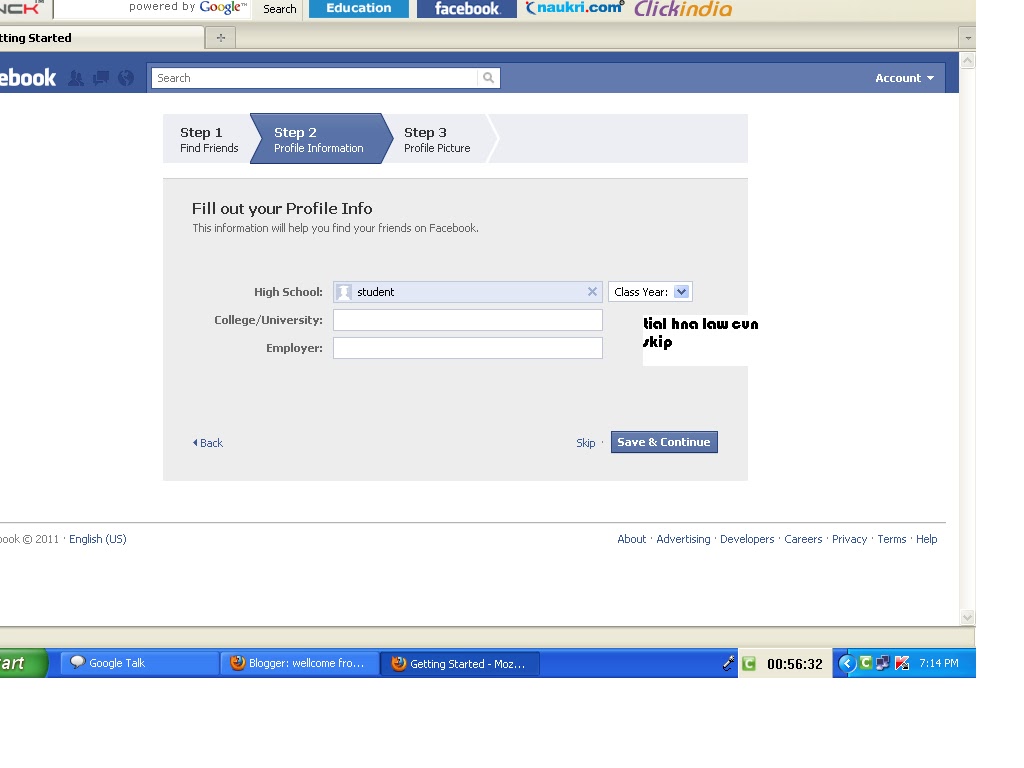Focus the Employer field
Image resolution: width=1024 pixels, height=768 pixels.
pyautogui.click(x=468, y=348)
